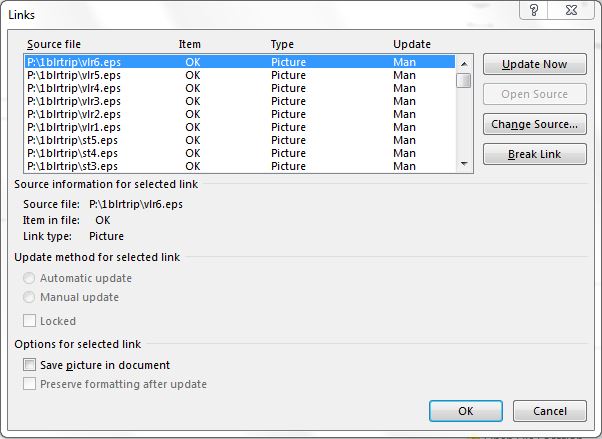Click the Update Now button
This screenshot has height=439, width=602.
coord(534,64)
